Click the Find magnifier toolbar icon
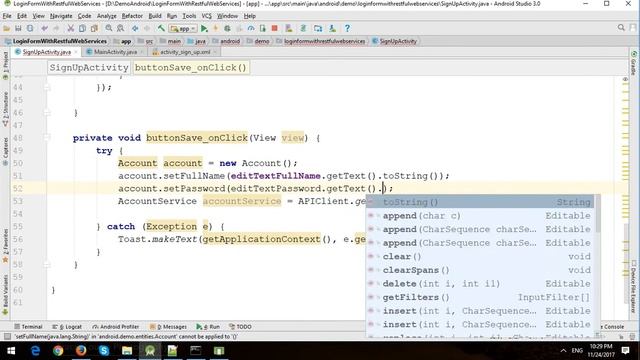The height and width of the screenshot is (360, 640). click(x=109, y=29)
